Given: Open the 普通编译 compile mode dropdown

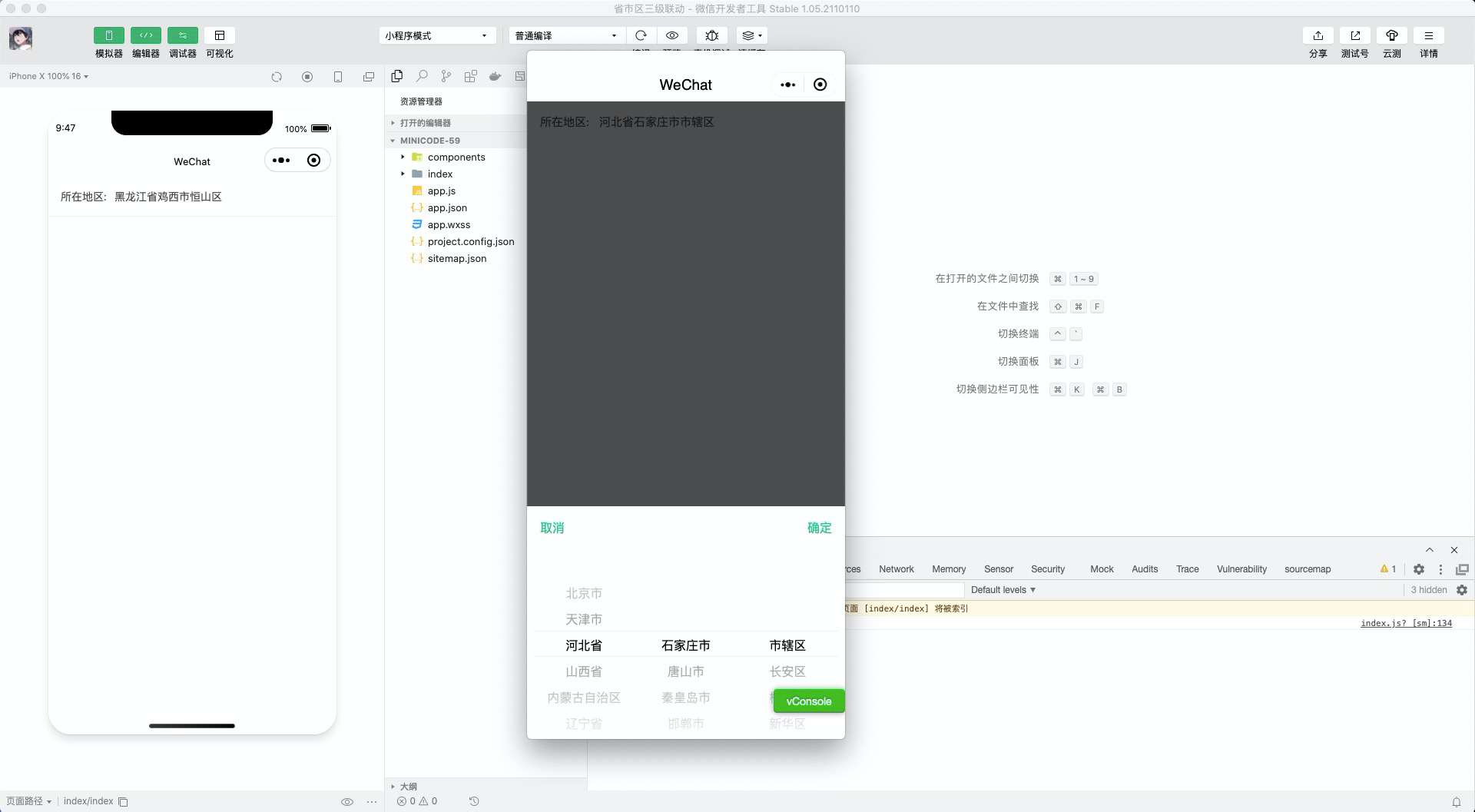Looking at the screenshot, I should [566, 35].
